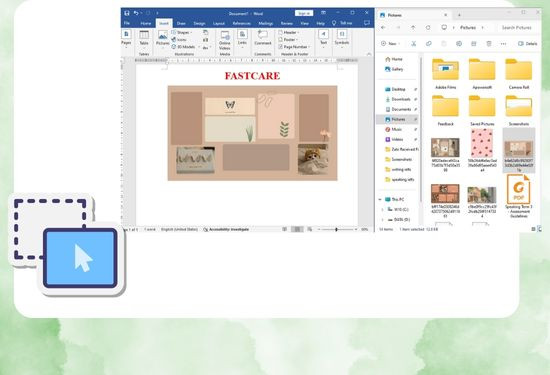Insert a Comment from the ribbon
The image size is (550, 375).
(x=263, y=38)
